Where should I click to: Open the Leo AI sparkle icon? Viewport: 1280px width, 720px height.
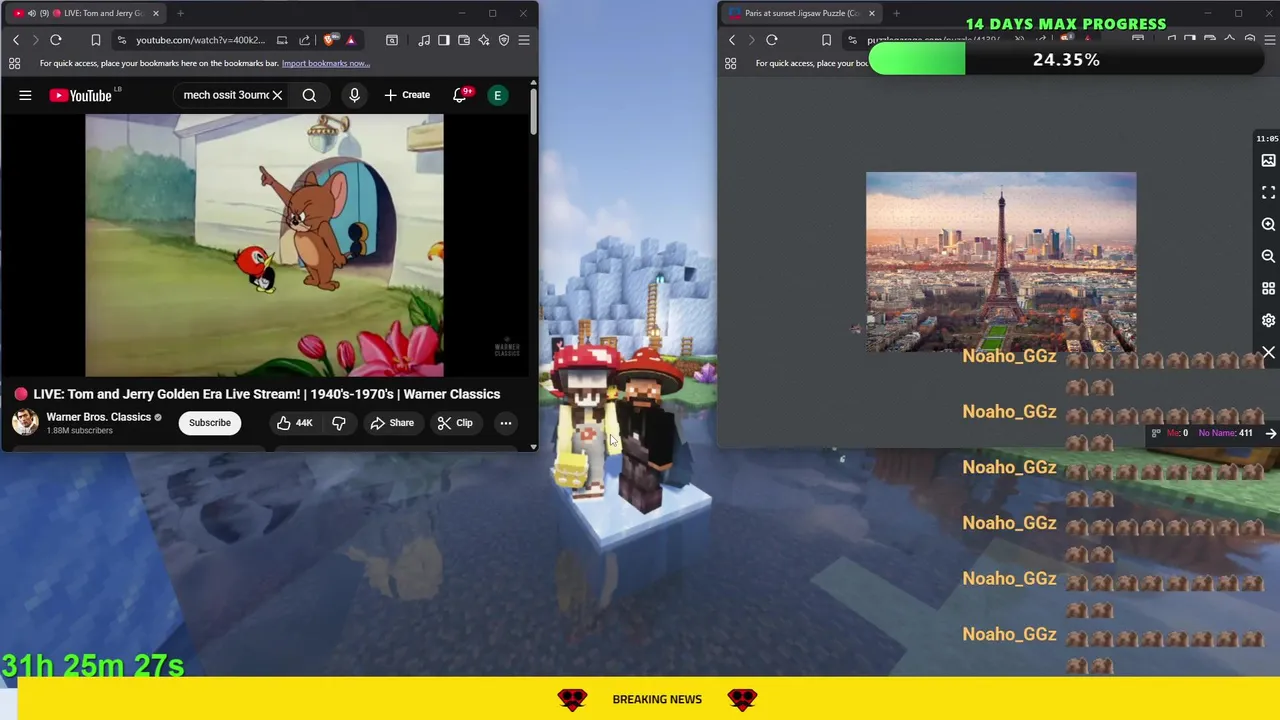tap(484, 40)
